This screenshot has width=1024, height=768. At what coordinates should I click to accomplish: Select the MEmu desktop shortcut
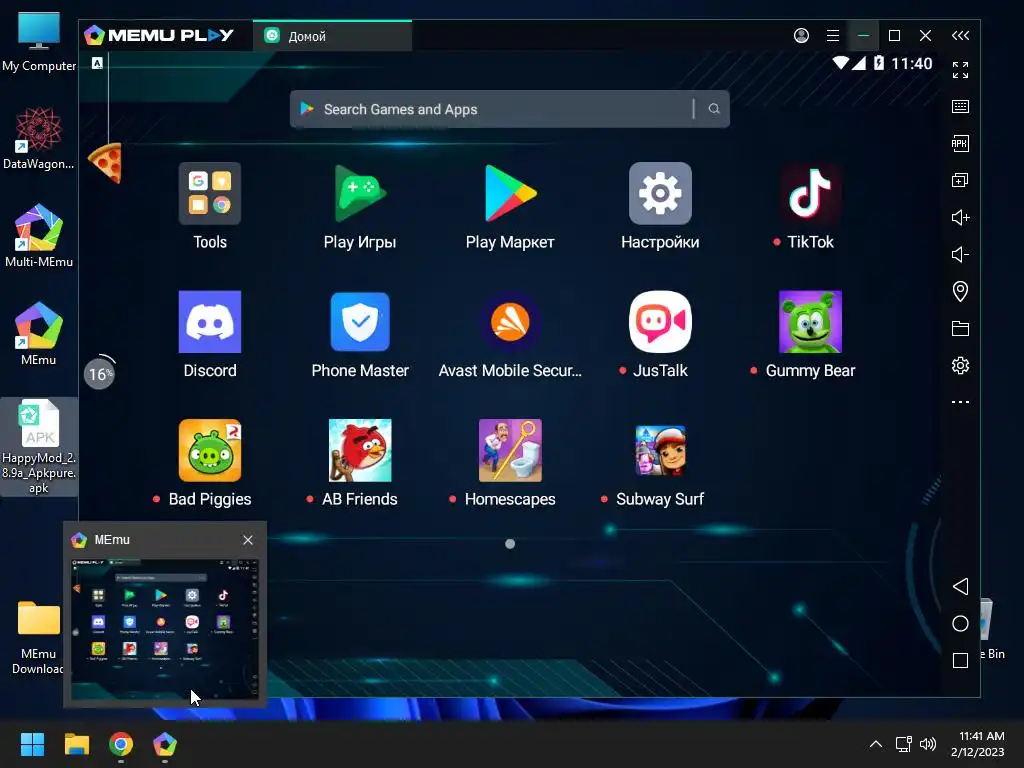point(39,334)
